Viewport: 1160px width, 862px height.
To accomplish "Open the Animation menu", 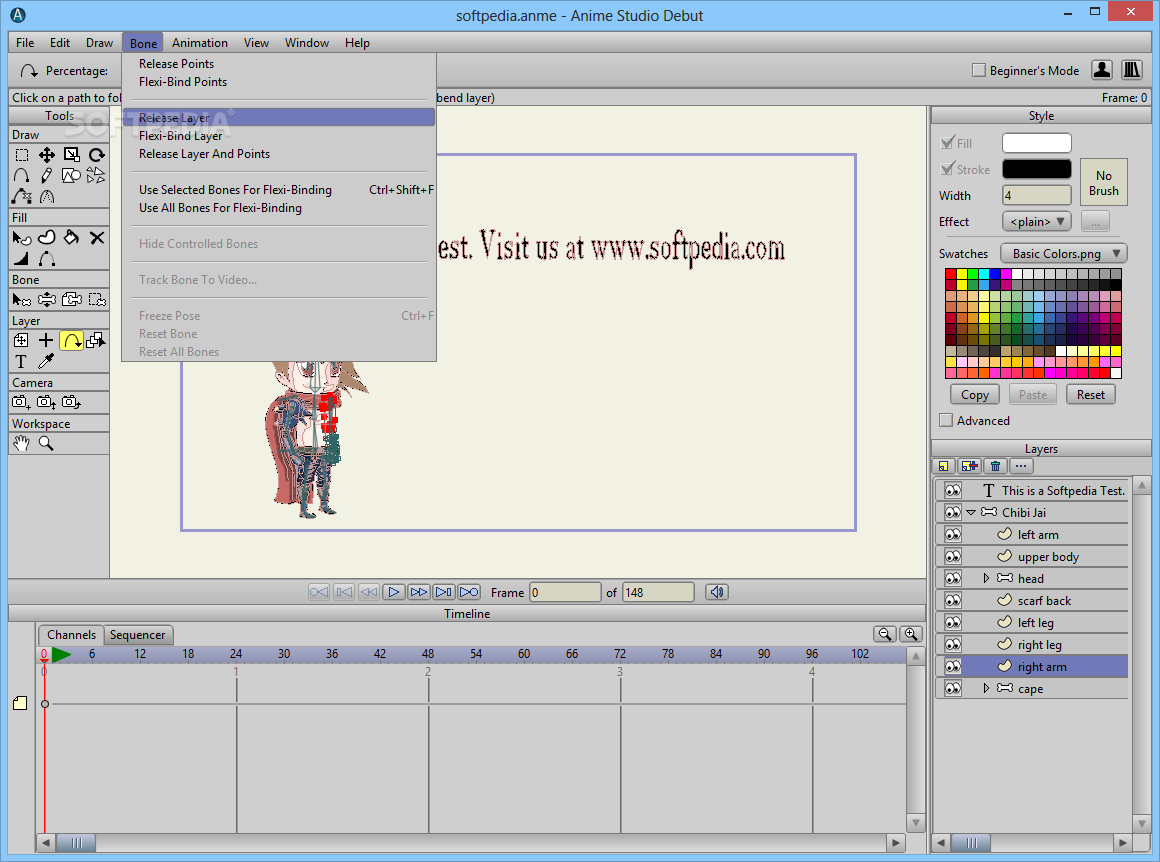I will tap(200, 43).
